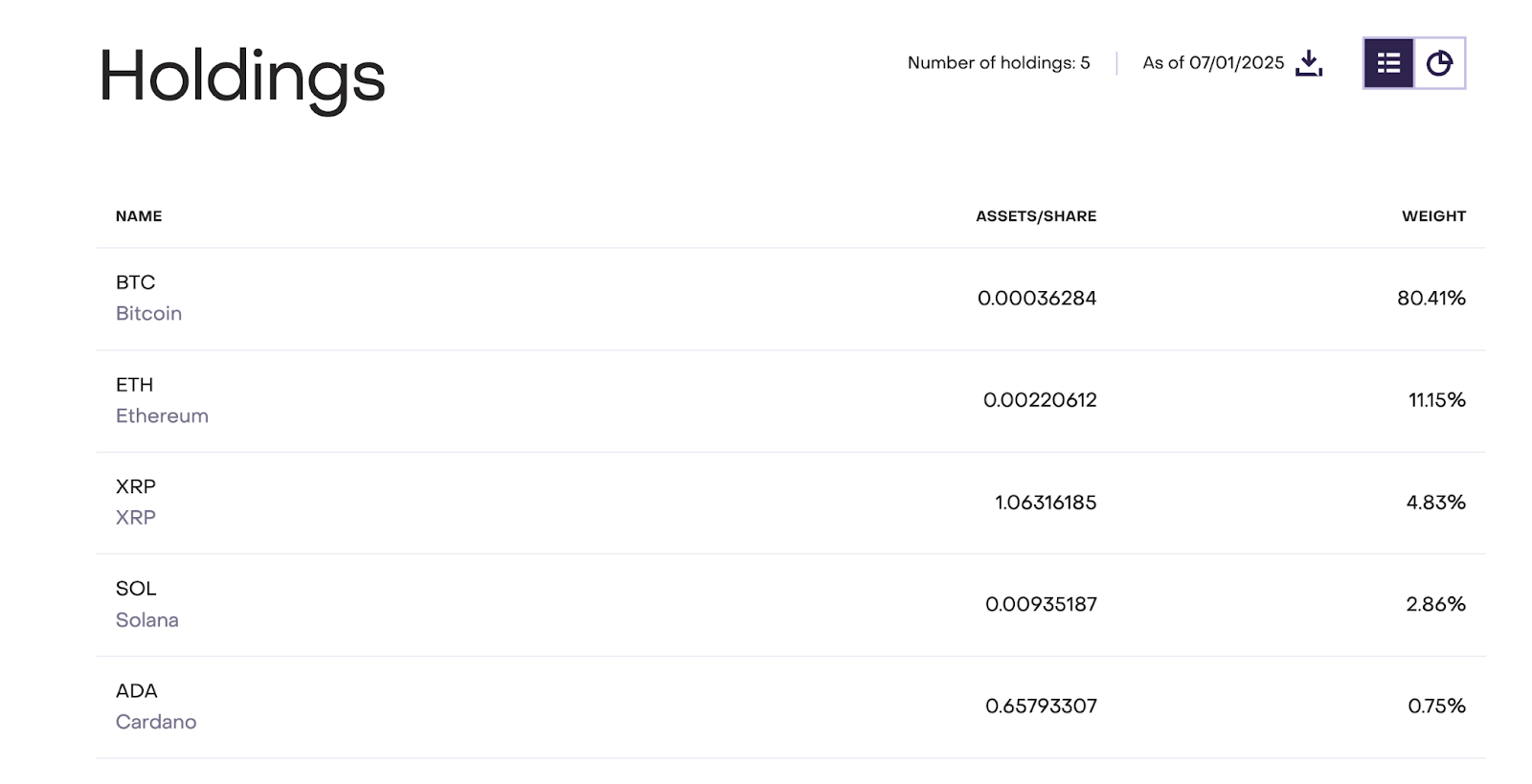Select the SOL Solana row
The image size is (1532, 784).
pos(791,605)
